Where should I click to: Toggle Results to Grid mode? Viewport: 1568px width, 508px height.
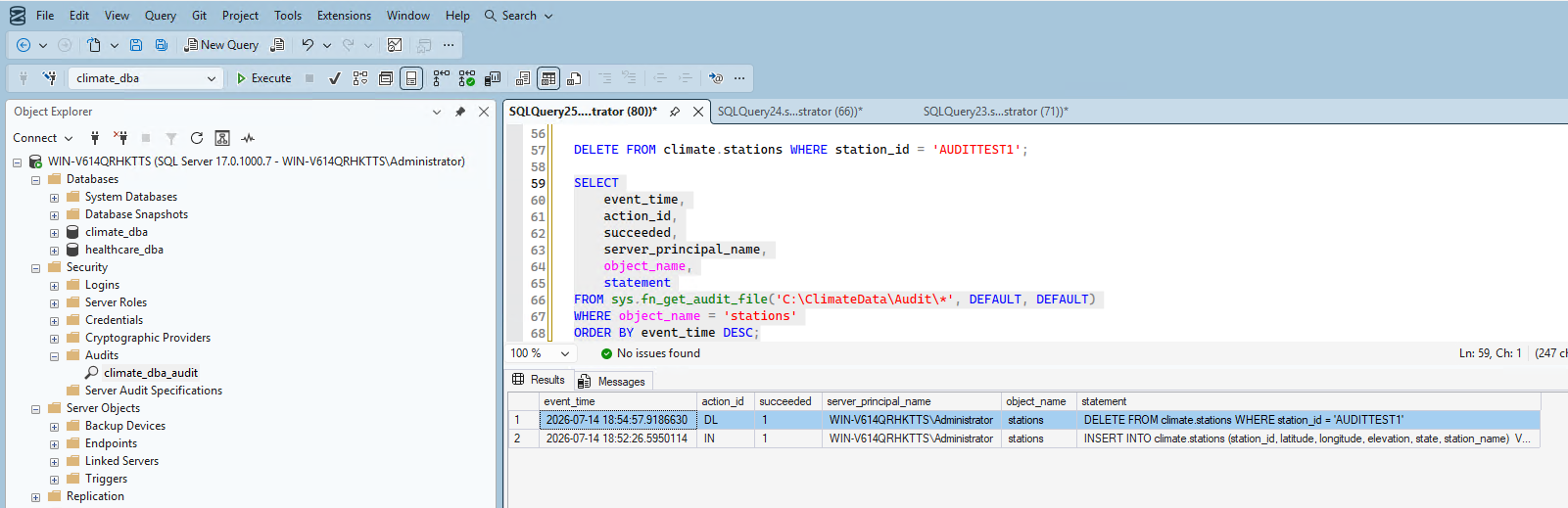click(x=548, y=78)
